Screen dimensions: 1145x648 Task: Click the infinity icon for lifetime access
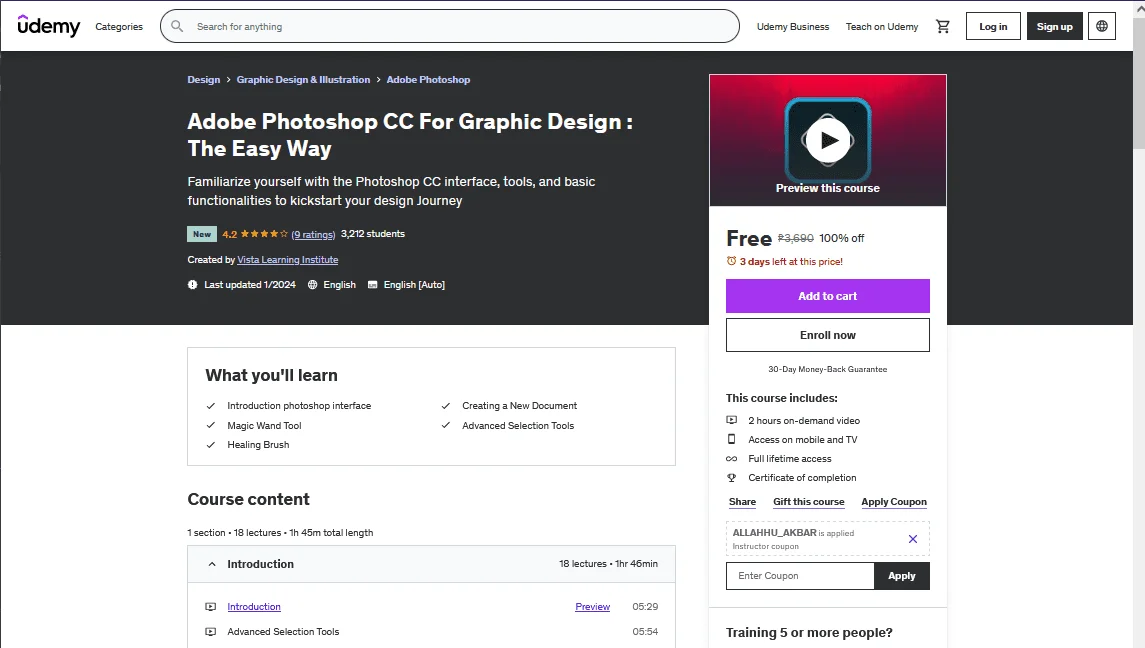point(731,459)
